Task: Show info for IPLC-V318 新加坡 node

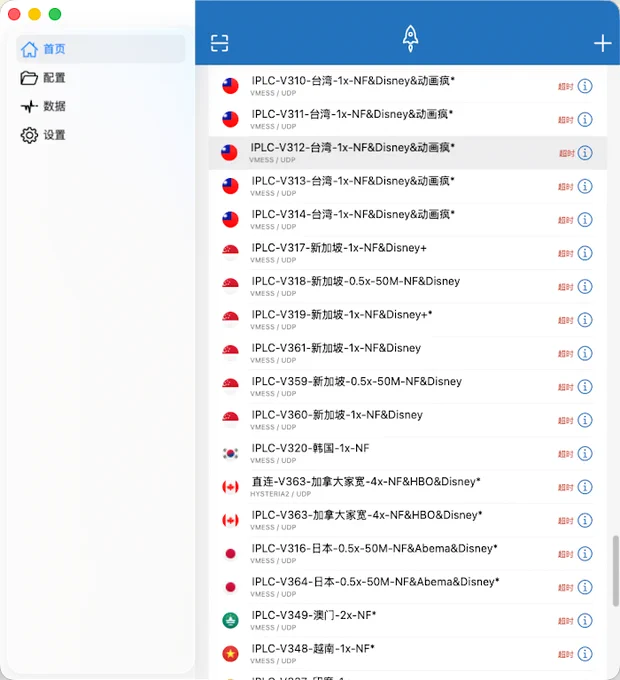Action: (585, 286)
